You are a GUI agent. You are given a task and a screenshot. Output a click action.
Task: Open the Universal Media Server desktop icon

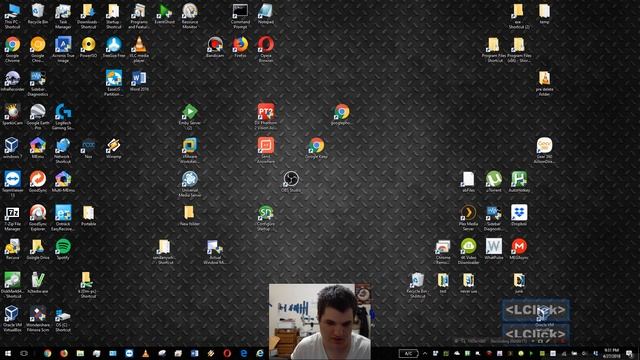click(189, 184)
